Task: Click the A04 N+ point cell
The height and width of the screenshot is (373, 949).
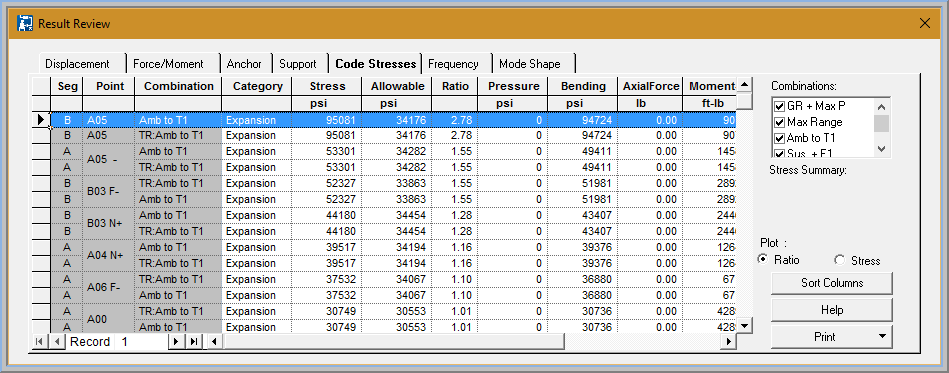Action: (x=109, y=256)
